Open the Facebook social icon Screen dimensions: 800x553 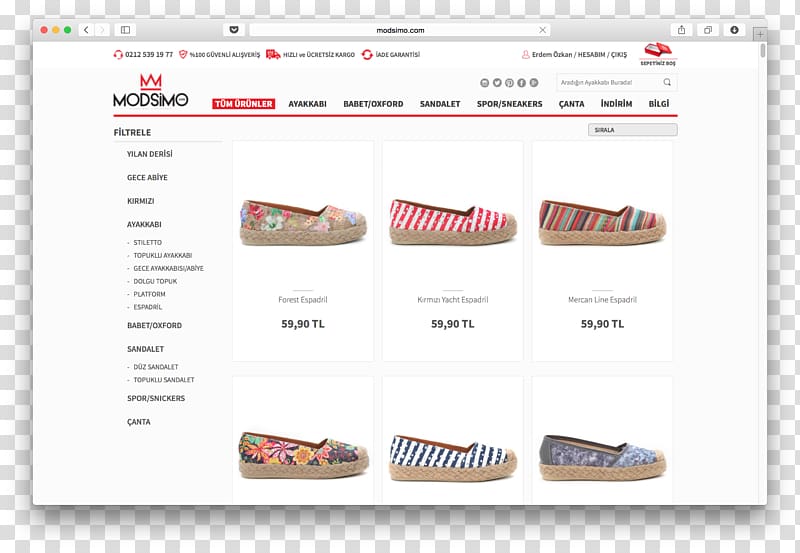pos(521,83)
